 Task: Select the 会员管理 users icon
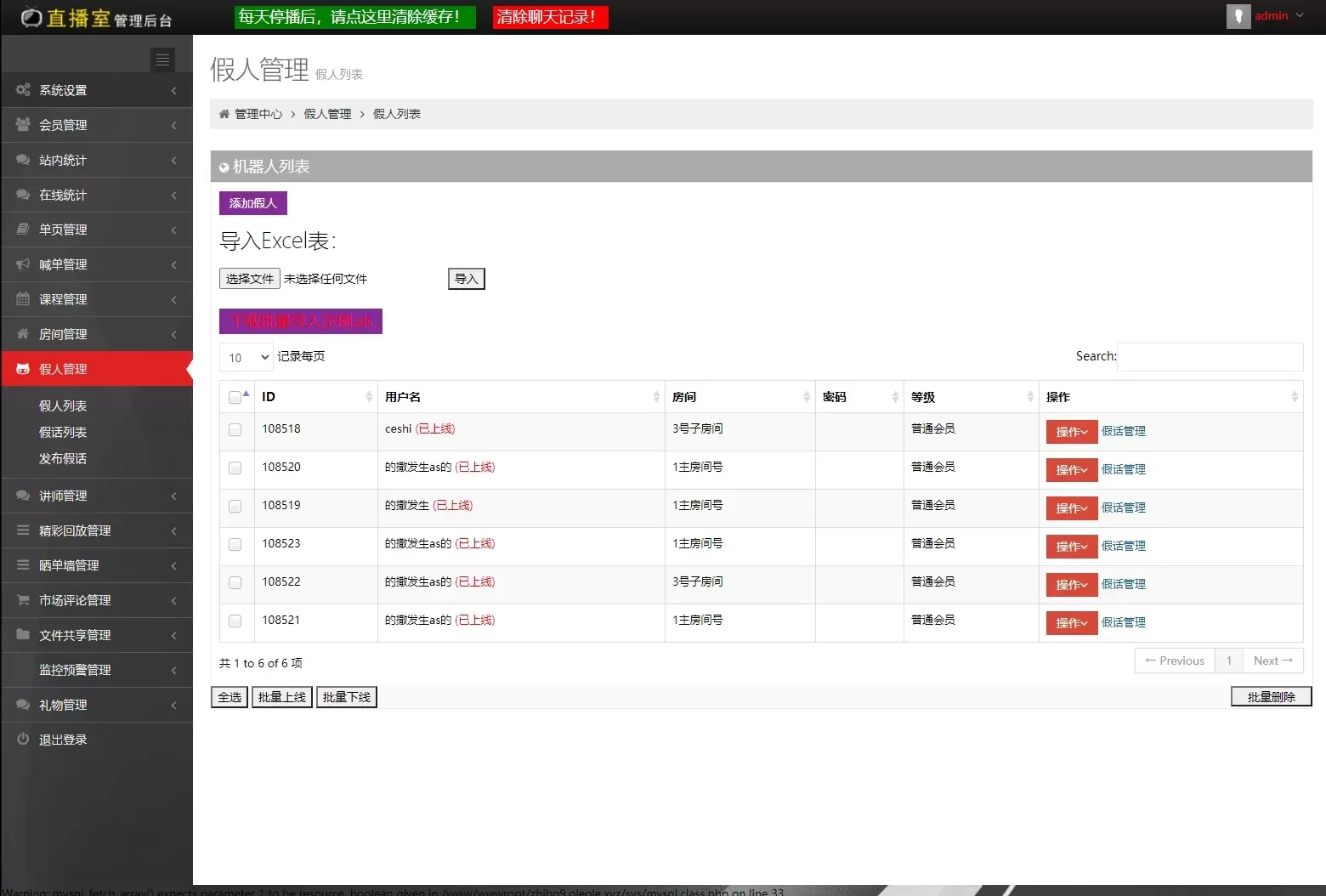coord(23,124)
